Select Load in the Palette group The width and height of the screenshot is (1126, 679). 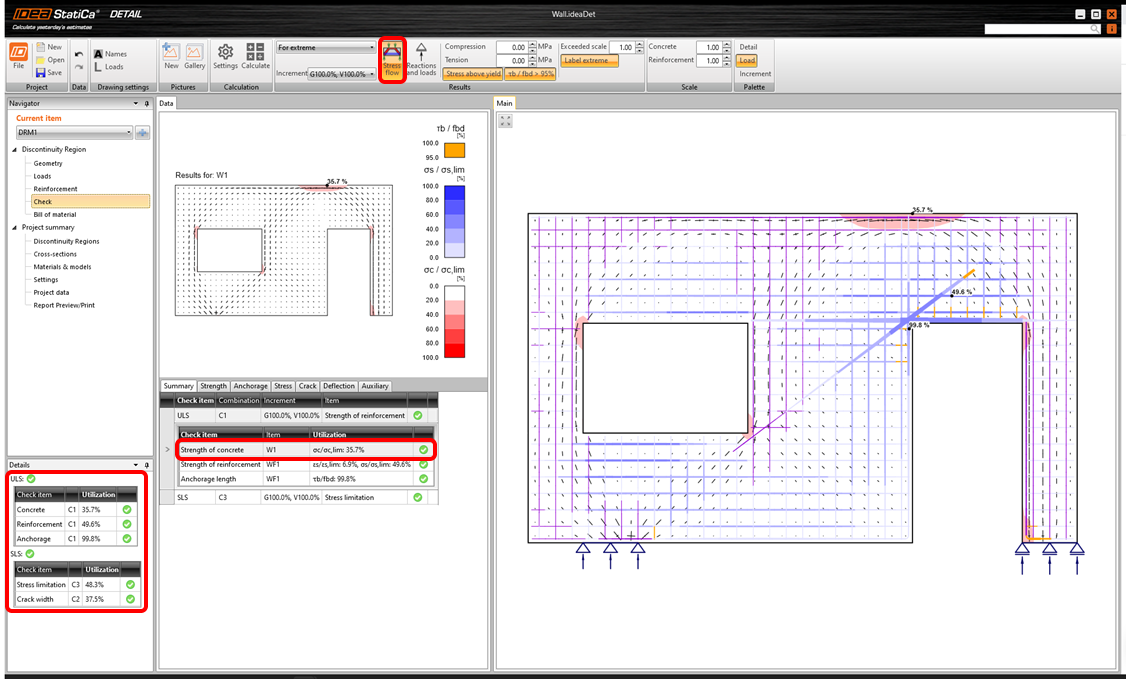pos(747,61)
